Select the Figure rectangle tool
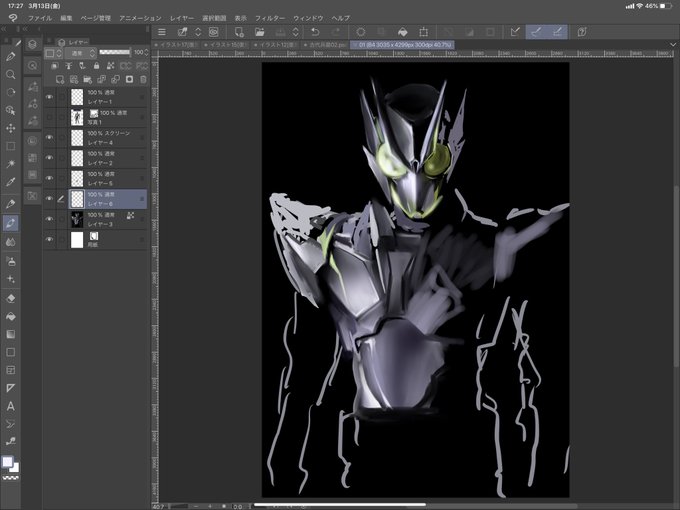Screen dimensions: 680x510 tap(10, 352)
